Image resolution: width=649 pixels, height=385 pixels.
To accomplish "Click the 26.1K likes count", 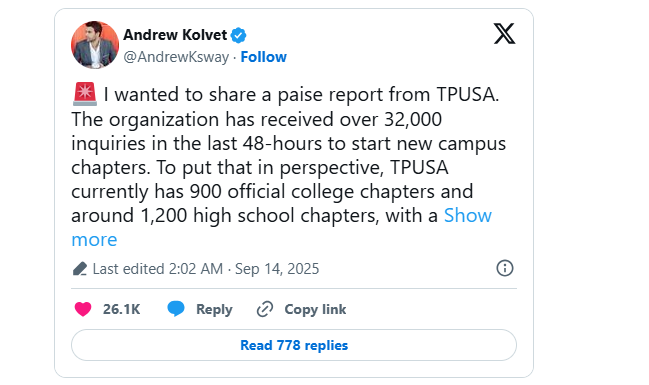I will 121,309.
